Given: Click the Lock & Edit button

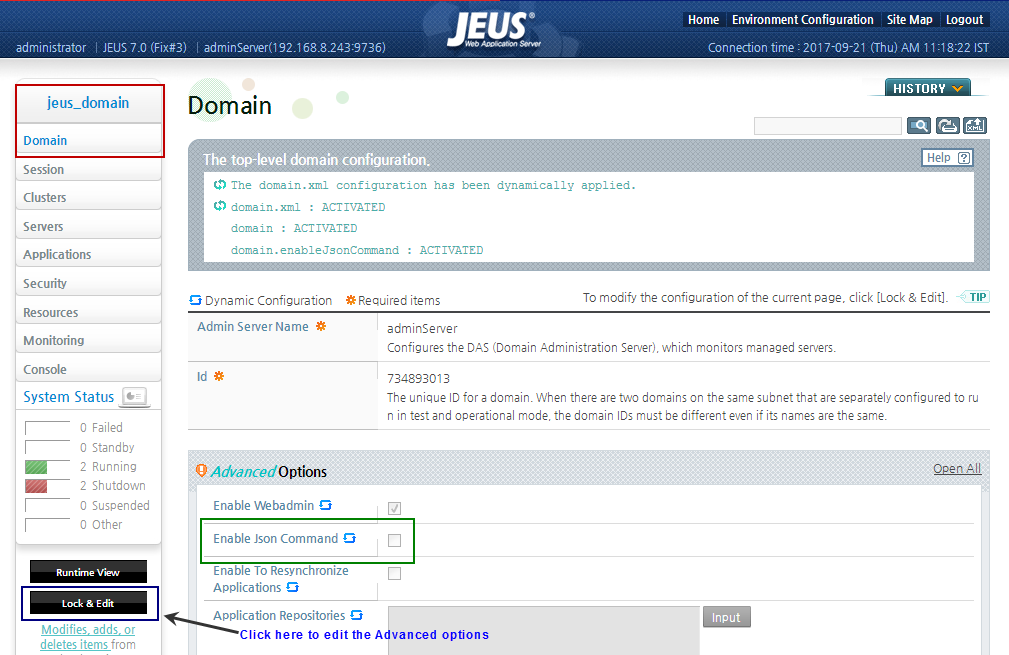Looking at the screenshot, I should point(88,603).
